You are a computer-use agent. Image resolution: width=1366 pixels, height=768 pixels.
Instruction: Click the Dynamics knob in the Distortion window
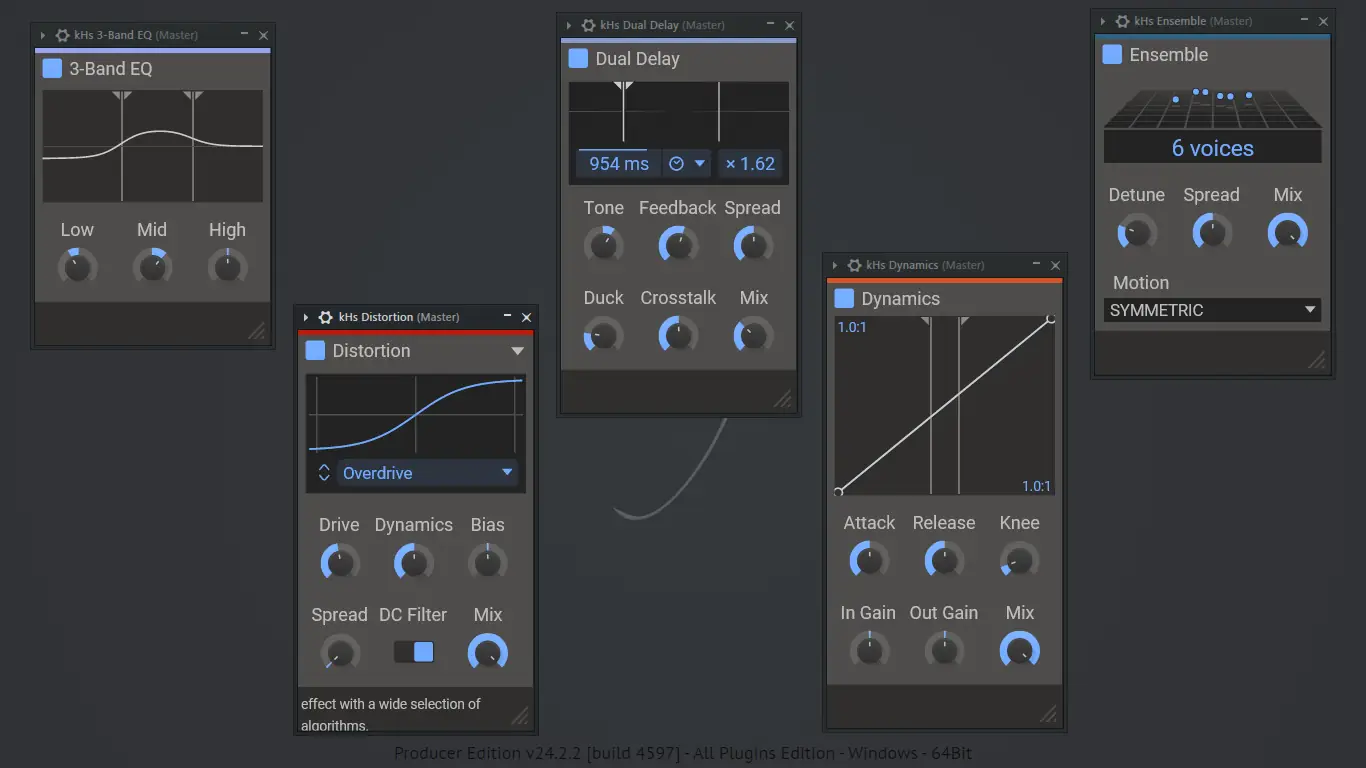click(x=413, y=562)
